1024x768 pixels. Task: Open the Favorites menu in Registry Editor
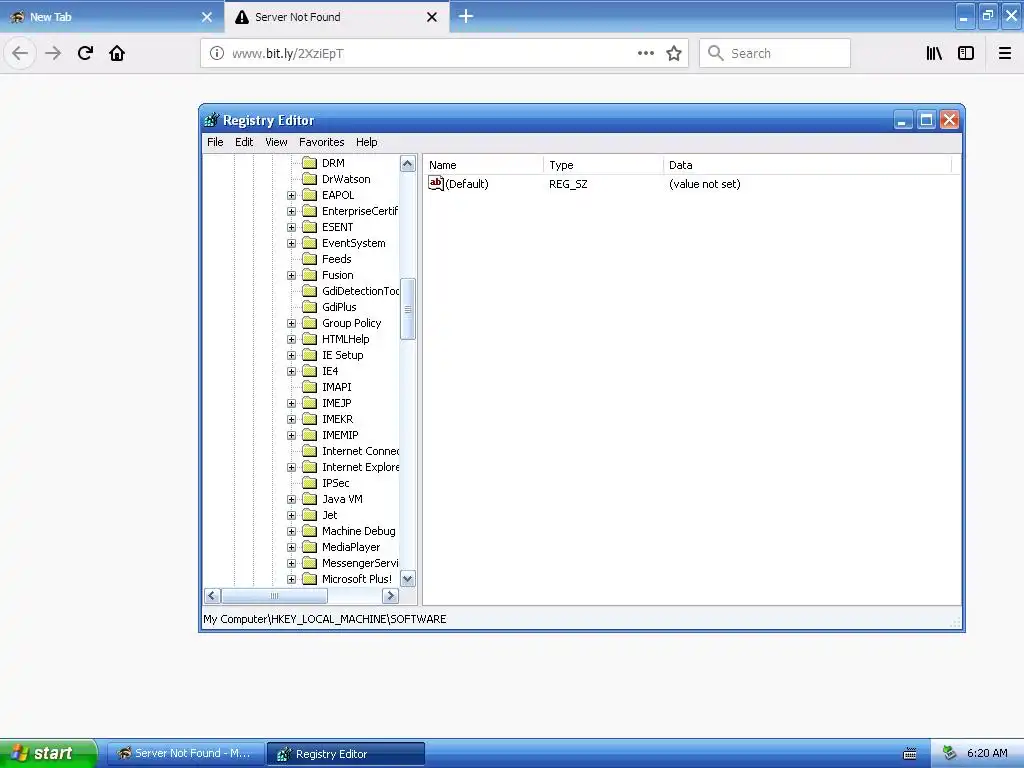(x=321, y=142)
